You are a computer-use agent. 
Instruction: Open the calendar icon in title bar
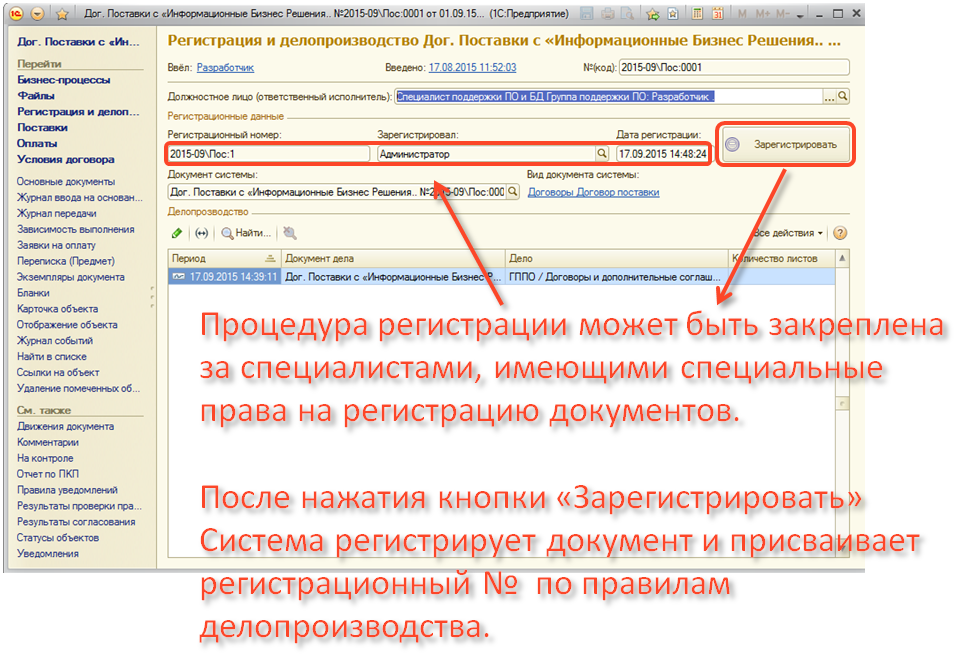tap(718, 15)
